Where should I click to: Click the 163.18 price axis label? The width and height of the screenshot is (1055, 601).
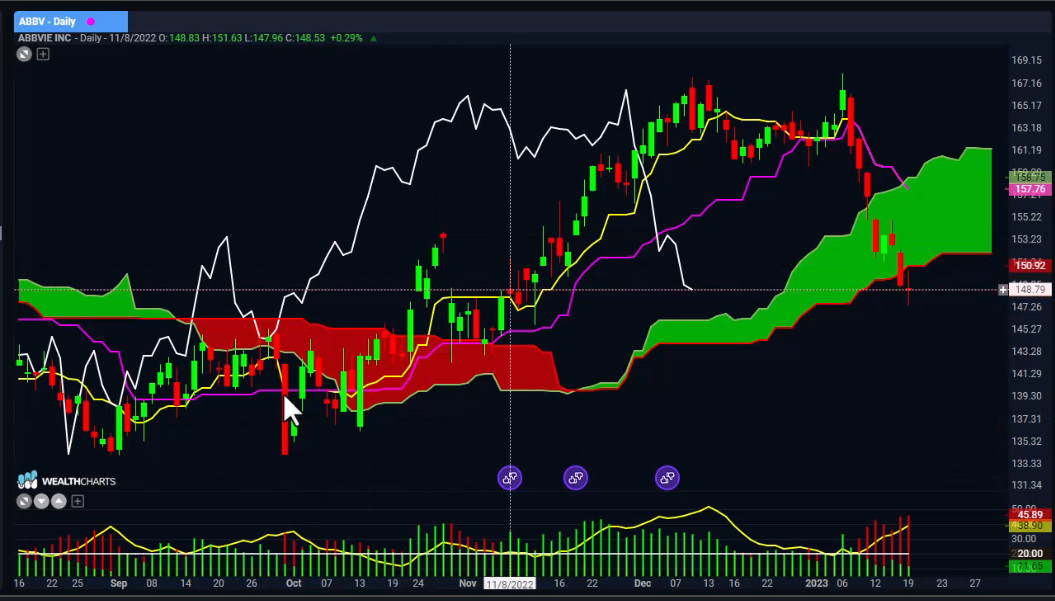coord(1026,128)
